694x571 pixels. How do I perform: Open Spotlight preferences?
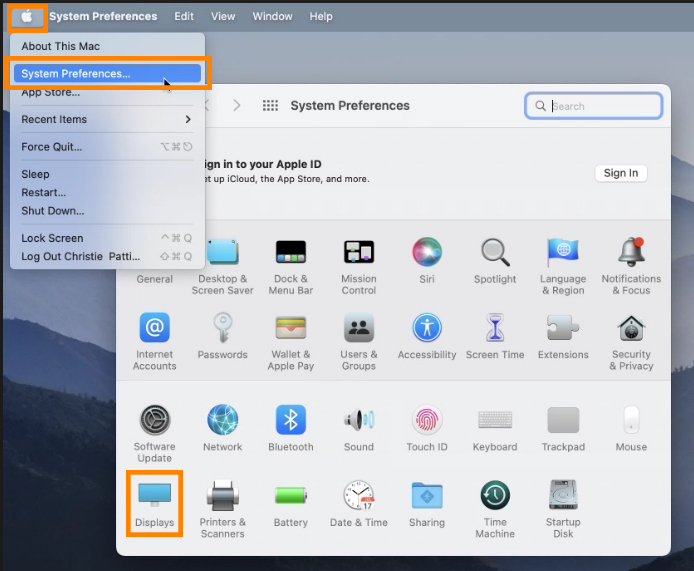(x=495, y=261)
